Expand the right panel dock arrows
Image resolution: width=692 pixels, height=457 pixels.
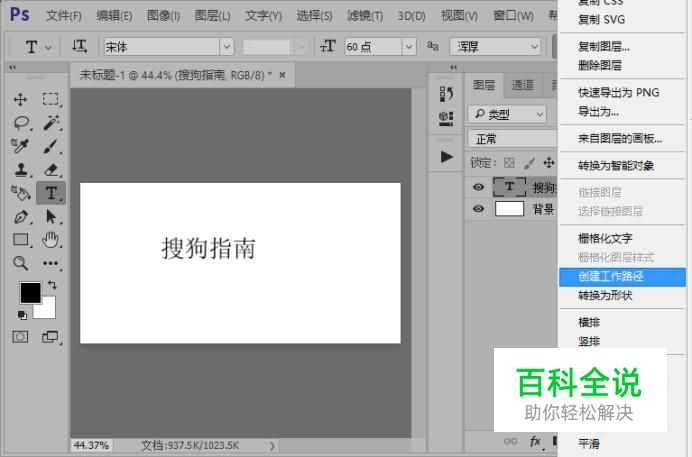pos(453,67)
